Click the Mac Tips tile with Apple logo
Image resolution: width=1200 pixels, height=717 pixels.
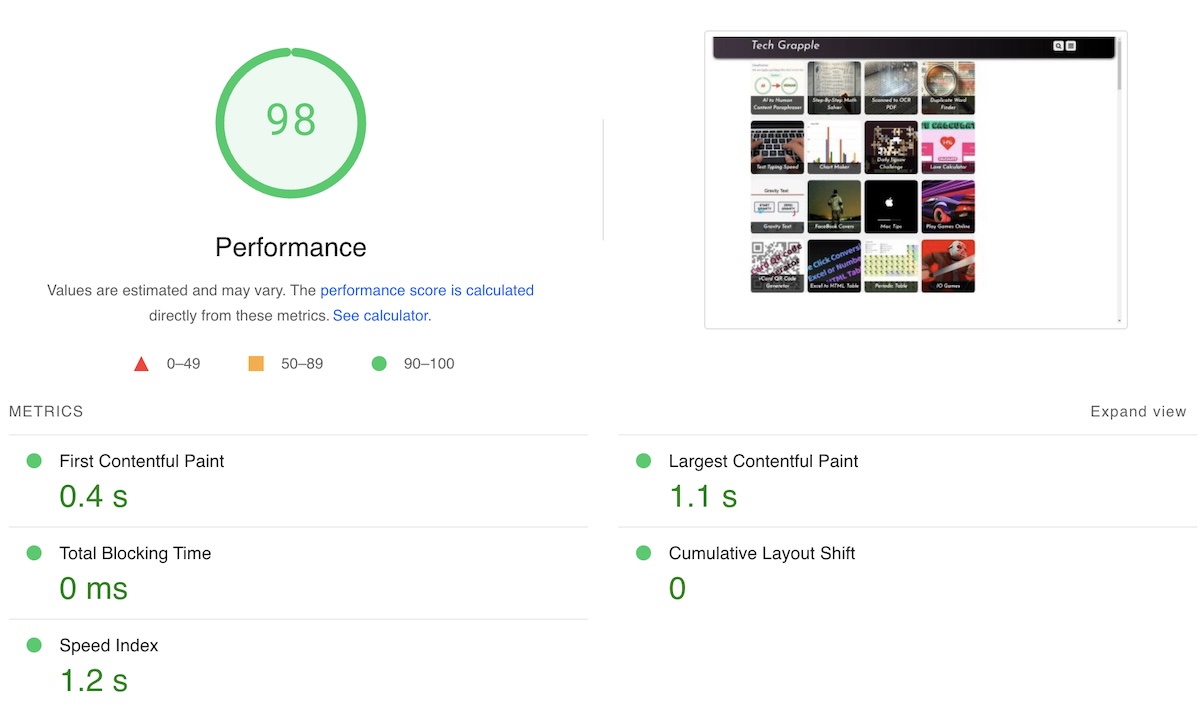pyautogui.click(x=890, y=206)
